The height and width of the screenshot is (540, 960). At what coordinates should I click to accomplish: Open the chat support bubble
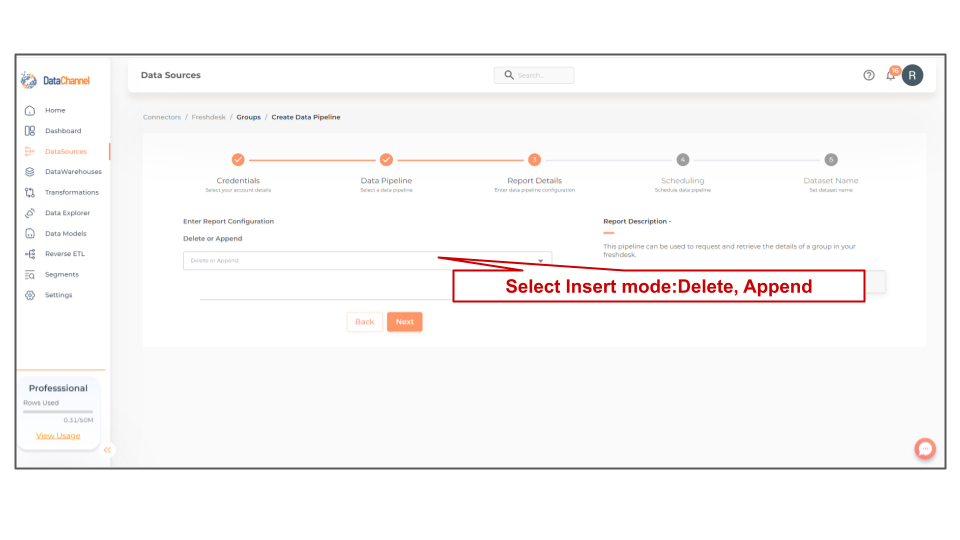[x=925, y=449]
